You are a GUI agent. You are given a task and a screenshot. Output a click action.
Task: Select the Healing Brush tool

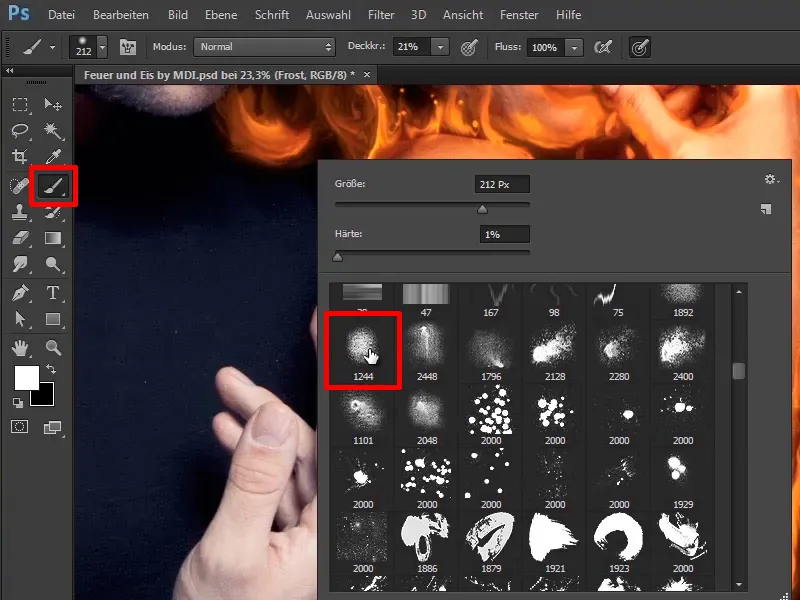tap(19, 186)
